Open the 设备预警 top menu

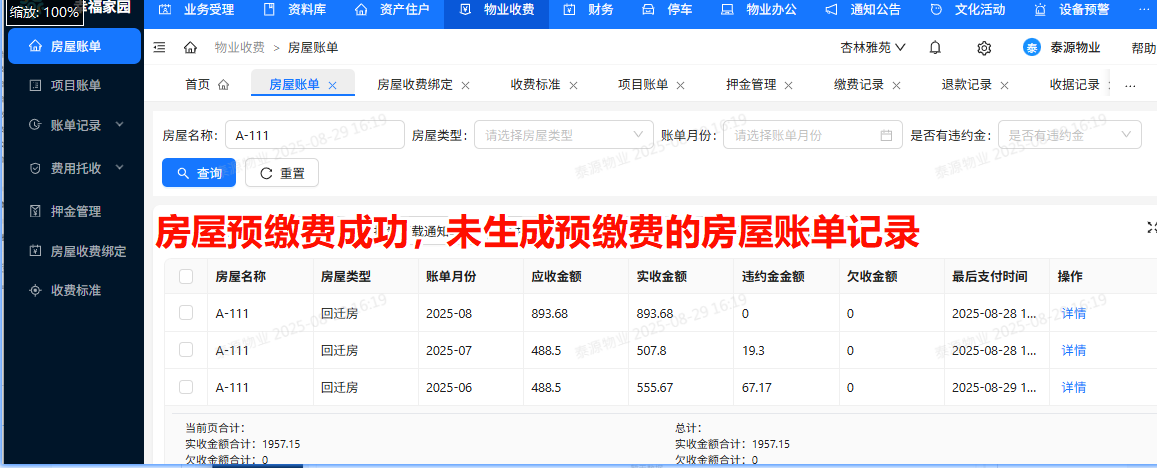click(x=1071, y=10)
